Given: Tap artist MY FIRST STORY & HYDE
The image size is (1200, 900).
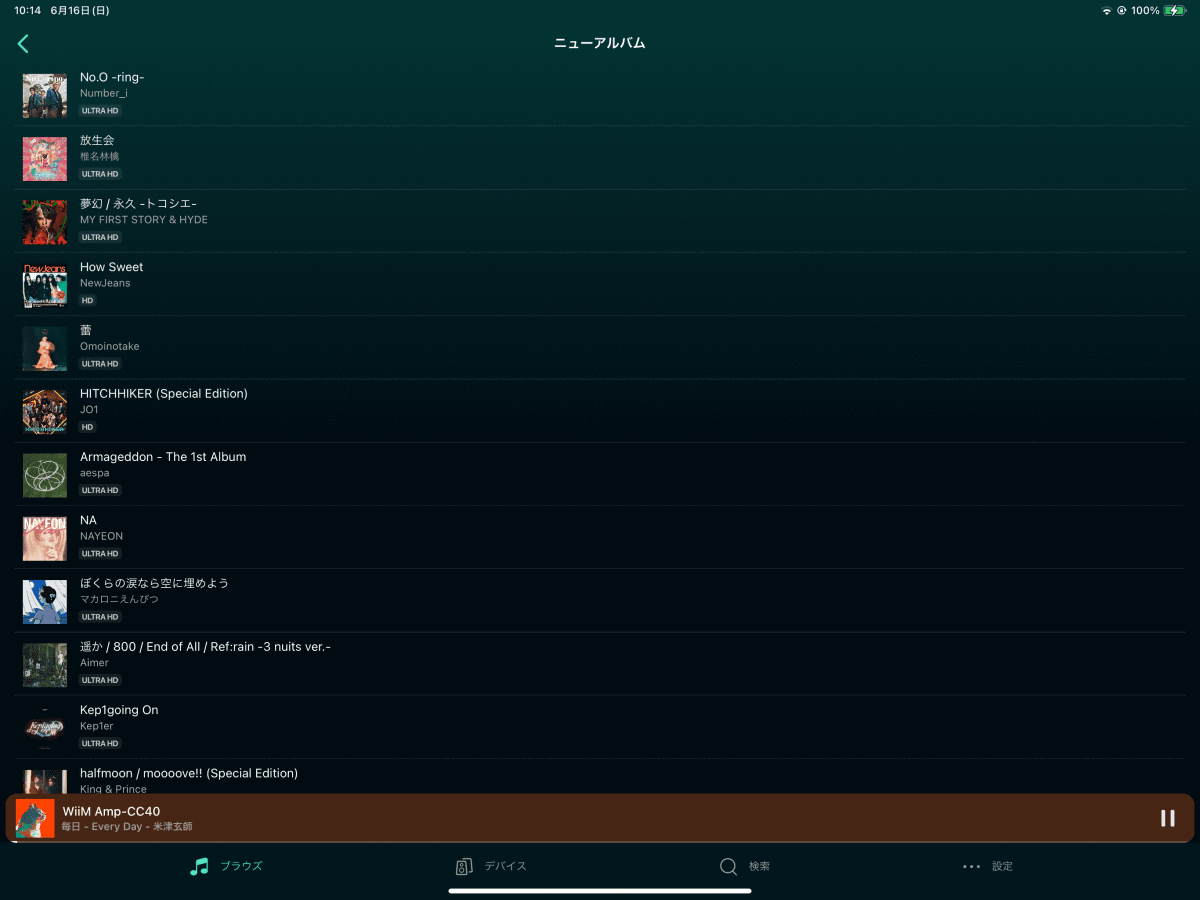Looking at the screenshot, I should [144, 220].
